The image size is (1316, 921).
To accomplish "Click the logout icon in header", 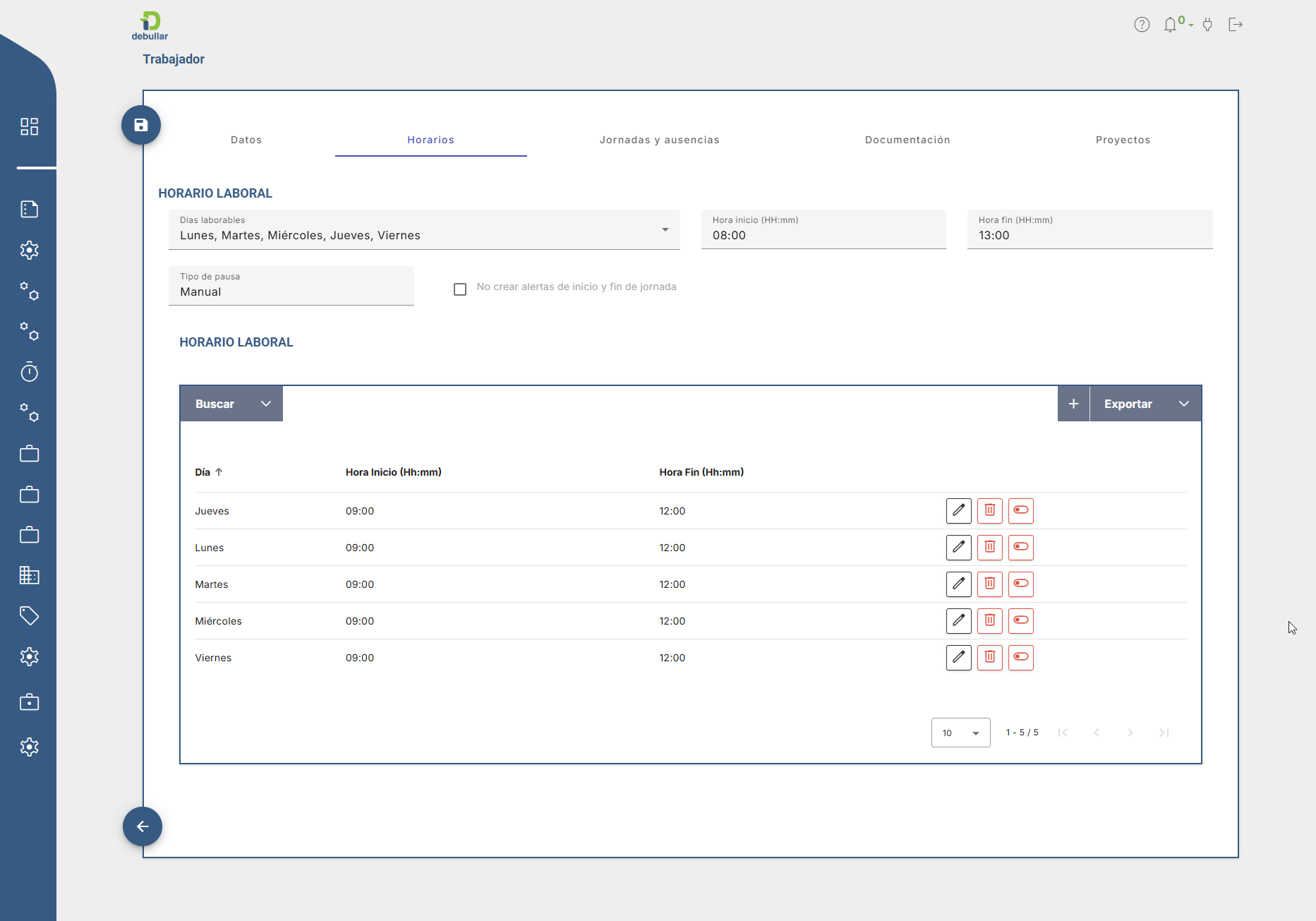I will (x=1236, y=25).
